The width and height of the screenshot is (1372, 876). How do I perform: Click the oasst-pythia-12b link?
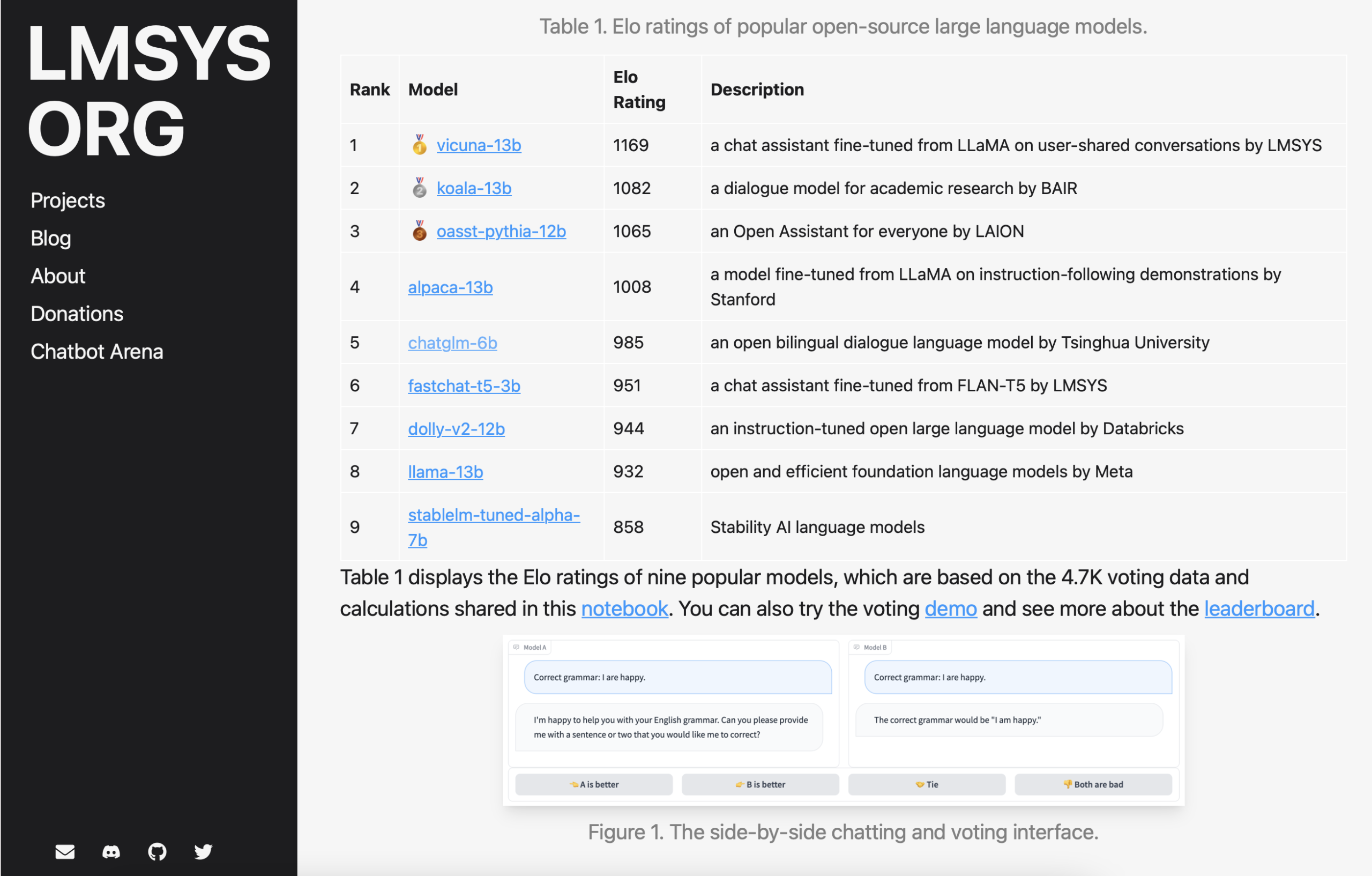pos(501,232)
